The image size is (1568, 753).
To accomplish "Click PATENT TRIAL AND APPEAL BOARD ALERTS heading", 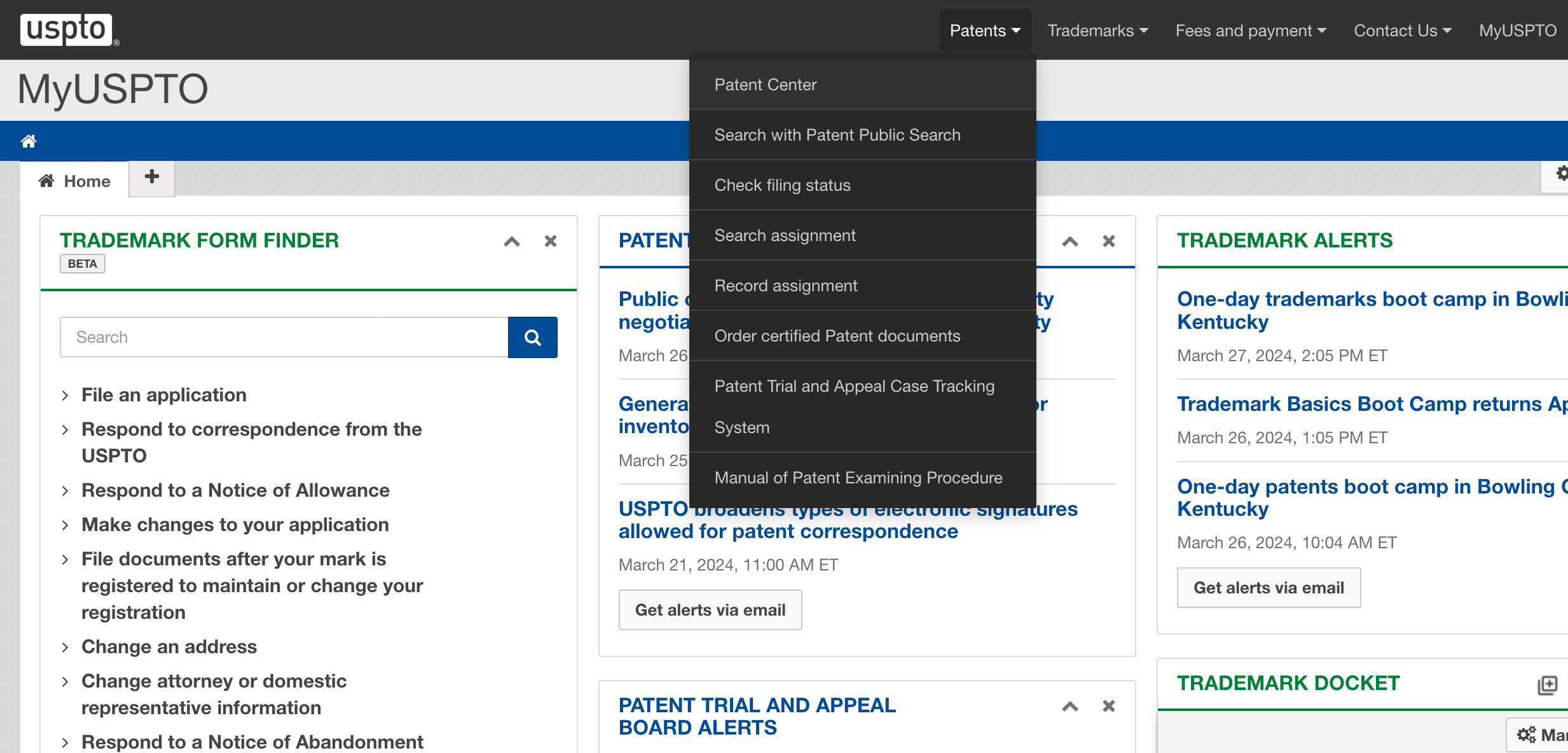I will pos(757,717).
